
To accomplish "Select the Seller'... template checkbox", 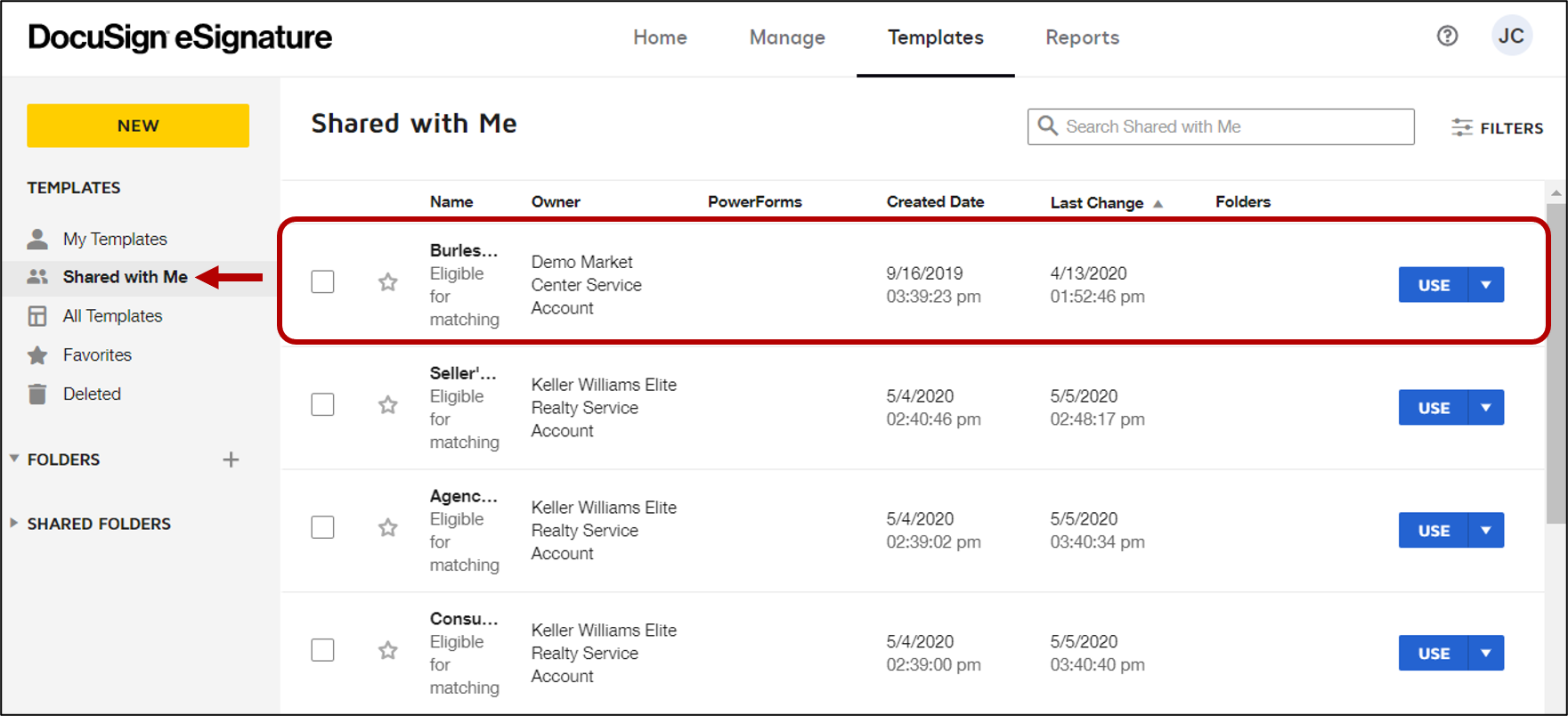I will [322, 405].
